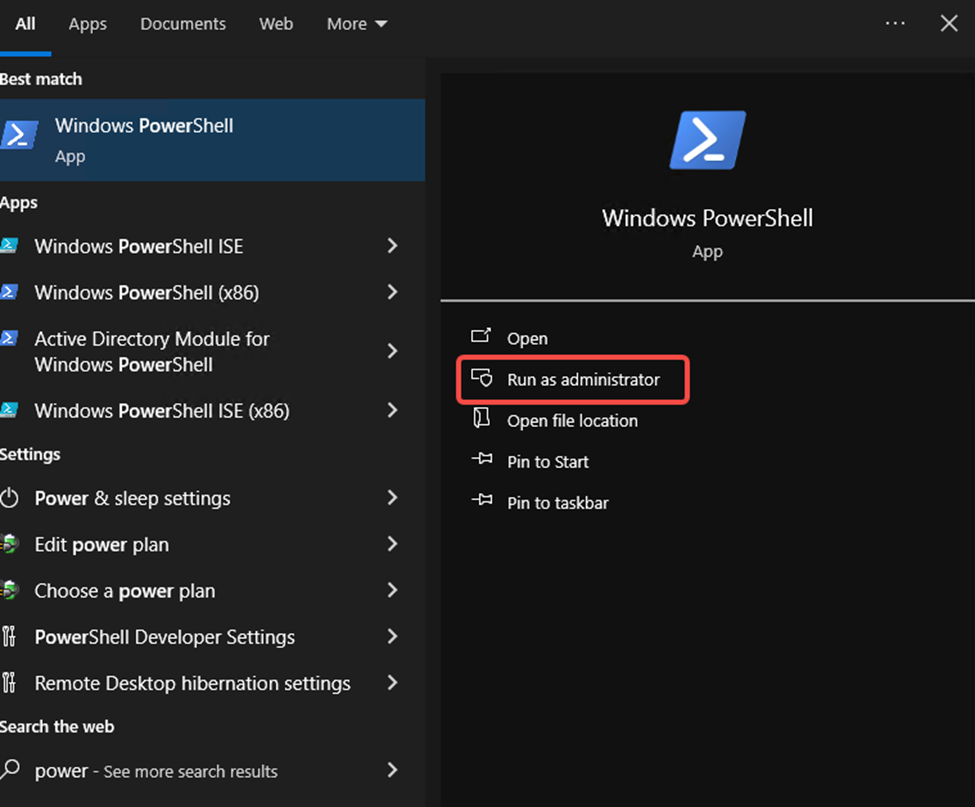Viewport: 975px width, 807px height.
Task: Click the Edit power plan icon
Action: [x=10, y=545]
